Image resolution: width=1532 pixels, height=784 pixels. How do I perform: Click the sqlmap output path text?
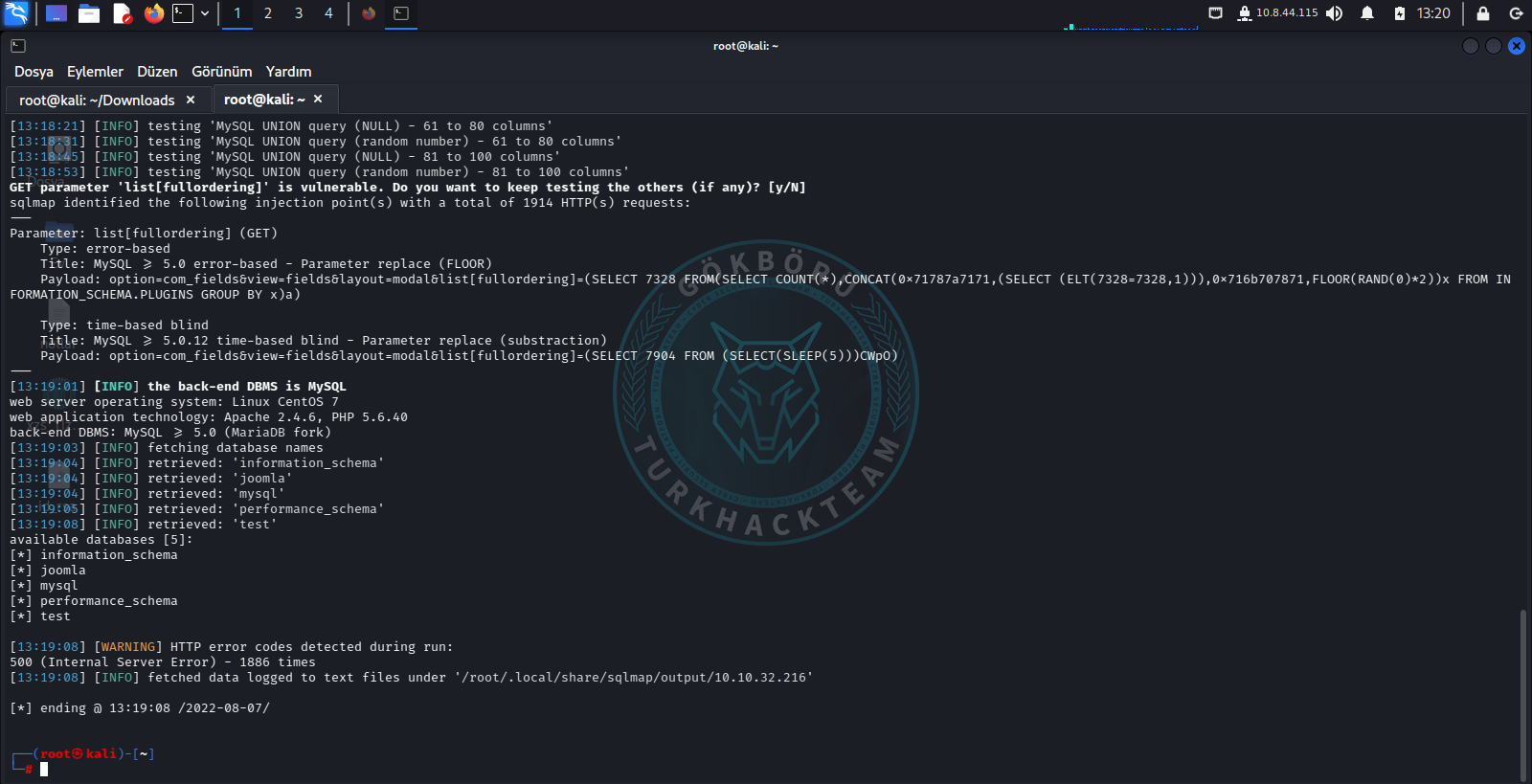634,678
